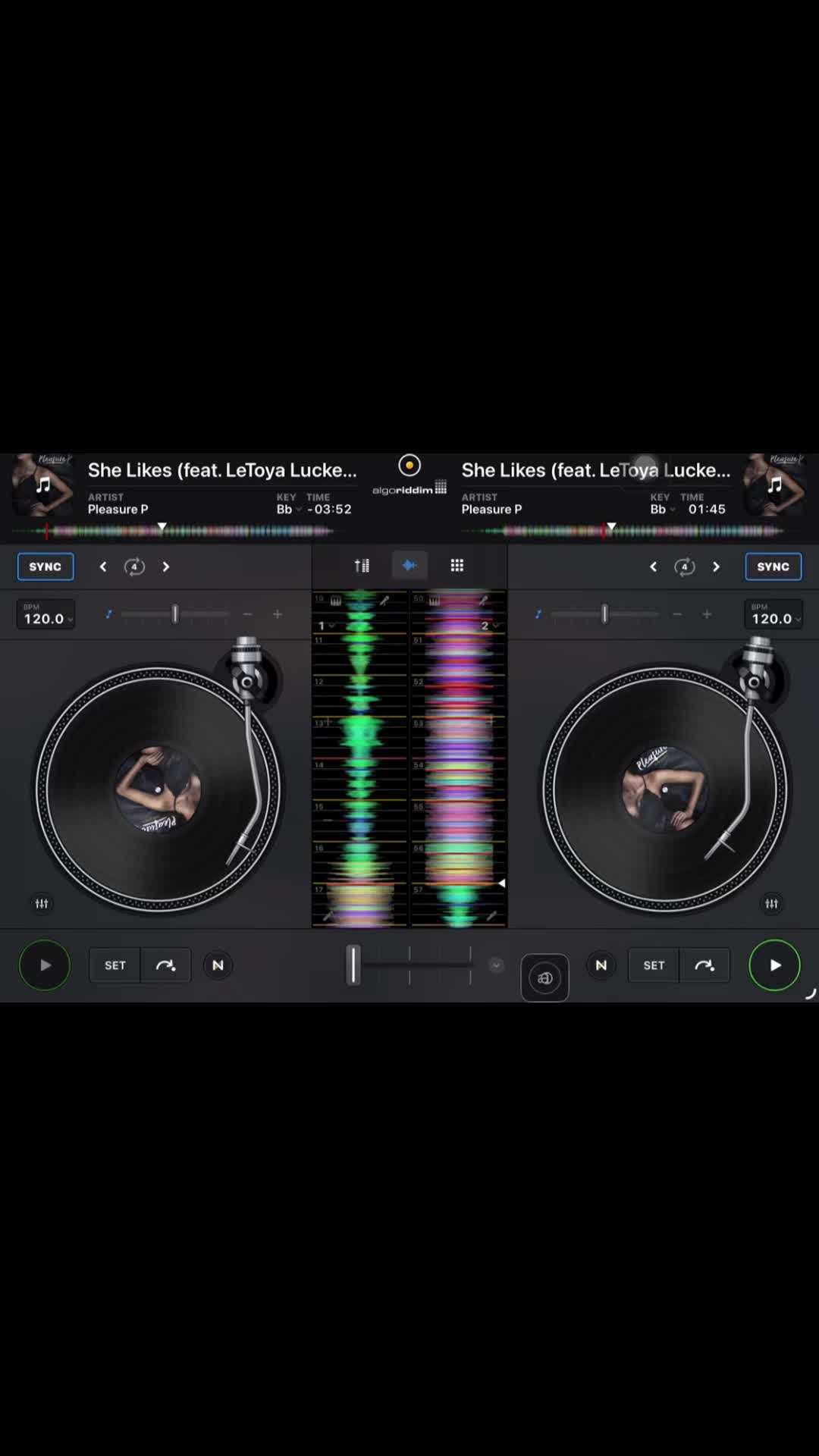Open the Automix icon beside the crossfader
819x1456 pixels.
[x=544, y=977]
